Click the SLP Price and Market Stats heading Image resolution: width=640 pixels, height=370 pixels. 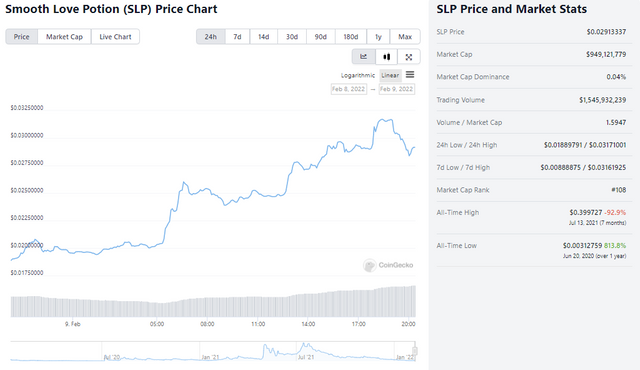point(511,9)
